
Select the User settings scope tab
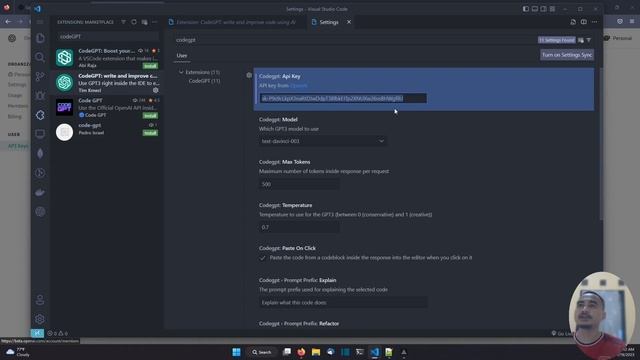coord(182,56)
